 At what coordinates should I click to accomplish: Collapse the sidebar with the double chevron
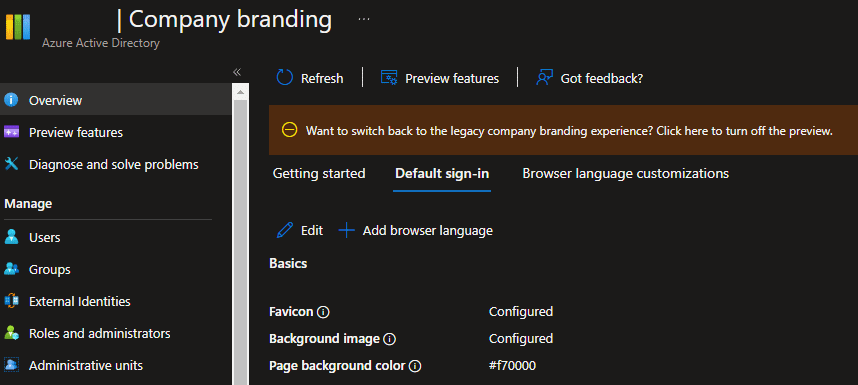coord(237,72)
